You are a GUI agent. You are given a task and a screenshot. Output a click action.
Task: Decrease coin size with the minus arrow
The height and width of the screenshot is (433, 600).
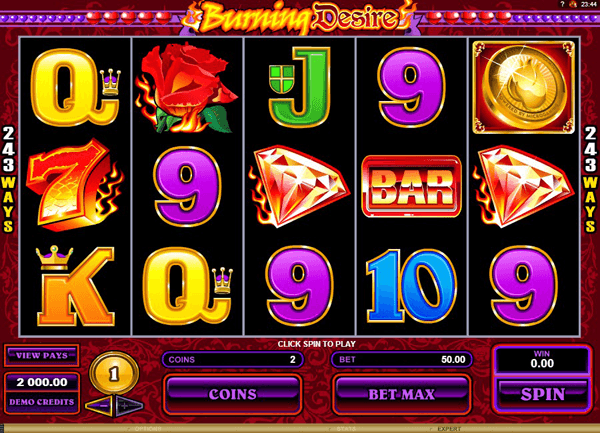point(99,405)
